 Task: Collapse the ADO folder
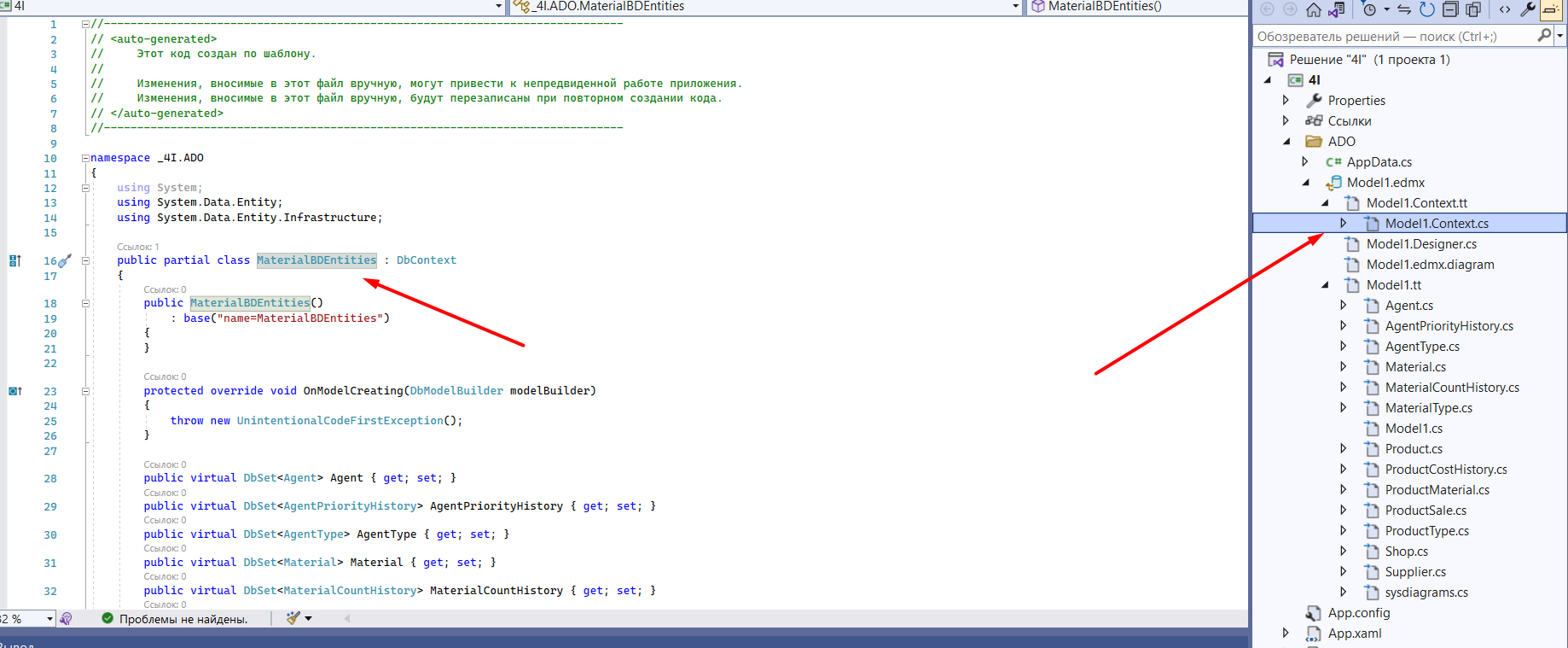1287,142
